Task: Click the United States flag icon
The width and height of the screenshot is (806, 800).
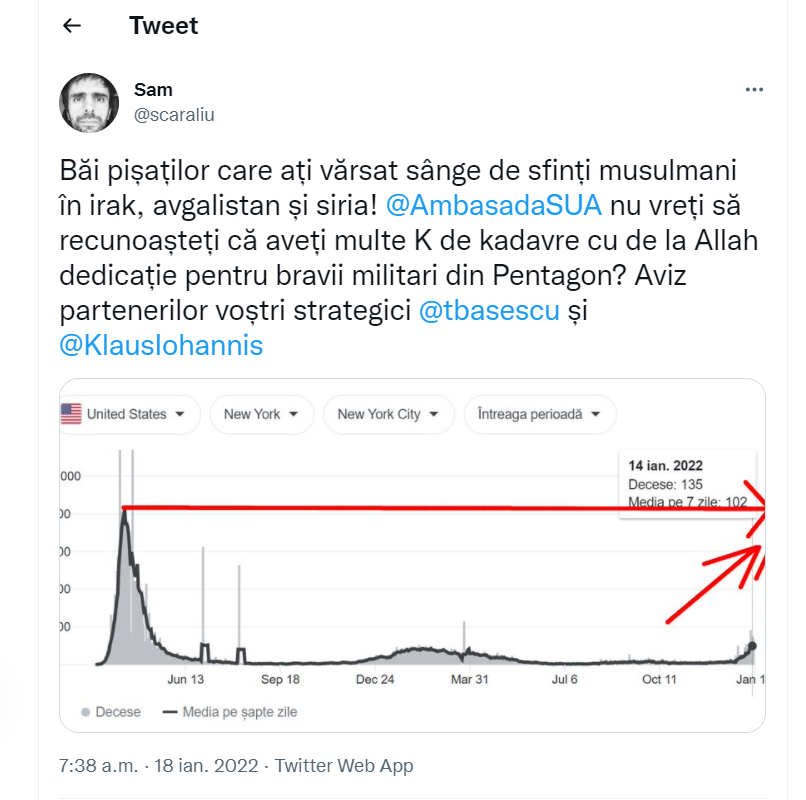Action: (x=71, y=414)
